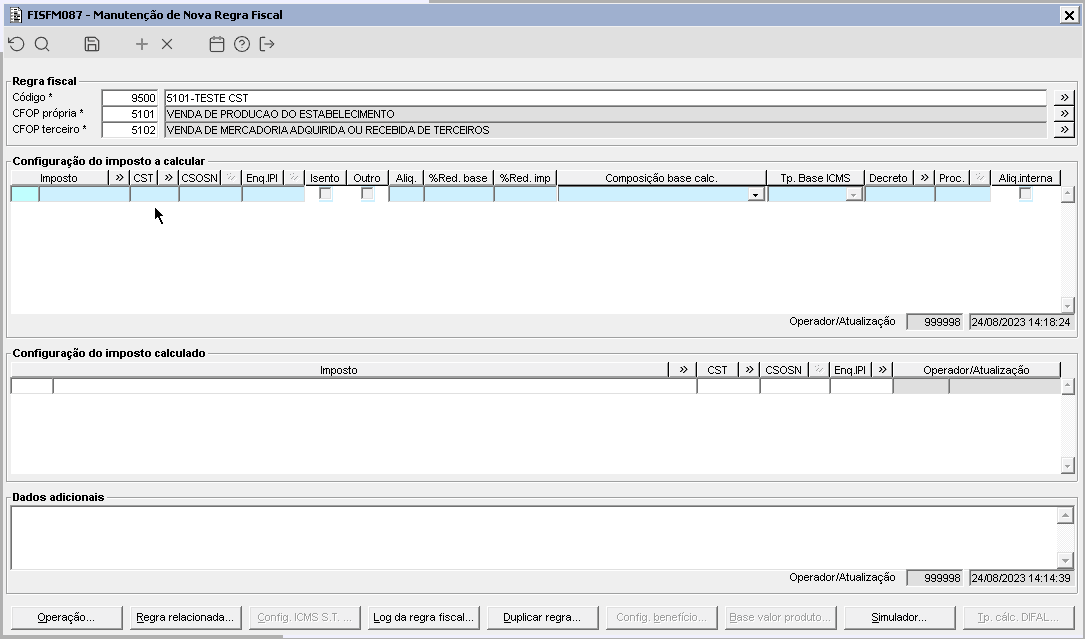Click the Tp. Base ICMS column header

point(815,178)
